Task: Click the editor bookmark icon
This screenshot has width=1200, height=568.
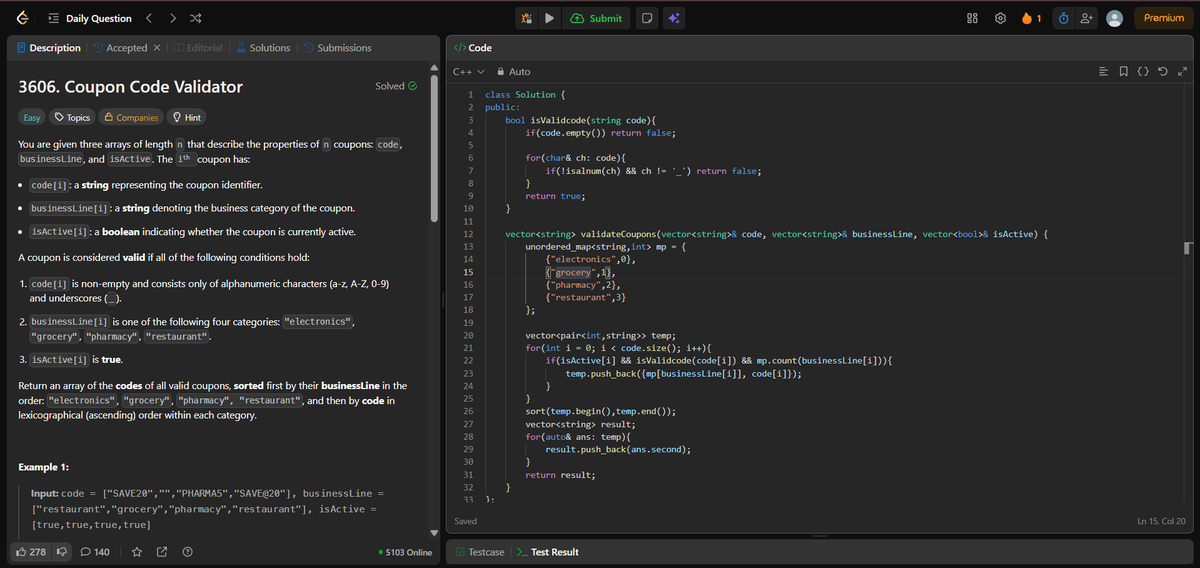Action: click(1125, 72)
